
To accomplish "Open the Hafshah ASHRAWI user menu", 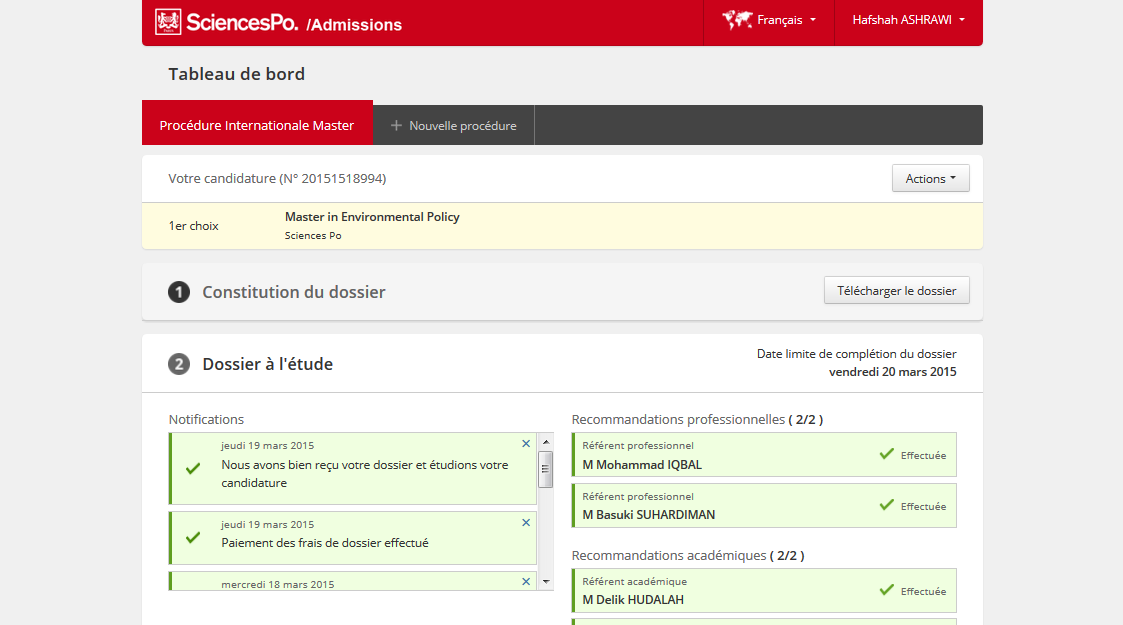I will pos(908,20).
